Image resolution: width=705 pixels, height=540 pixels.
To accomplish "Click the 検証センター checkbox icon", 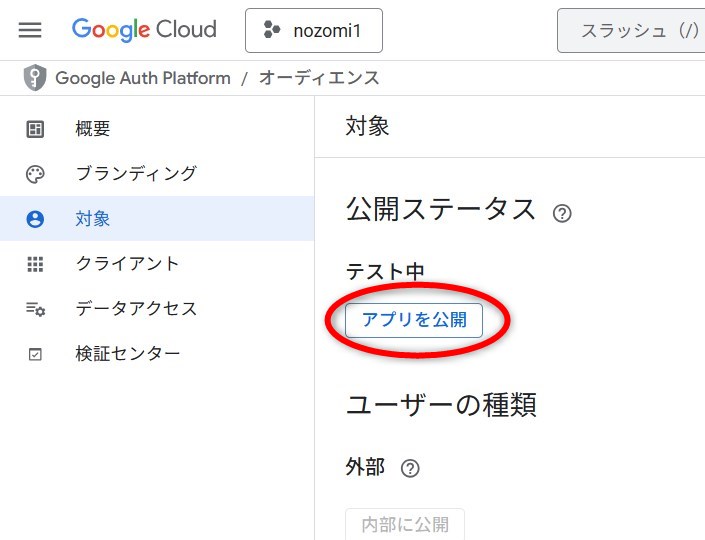I will click(35, 354).
